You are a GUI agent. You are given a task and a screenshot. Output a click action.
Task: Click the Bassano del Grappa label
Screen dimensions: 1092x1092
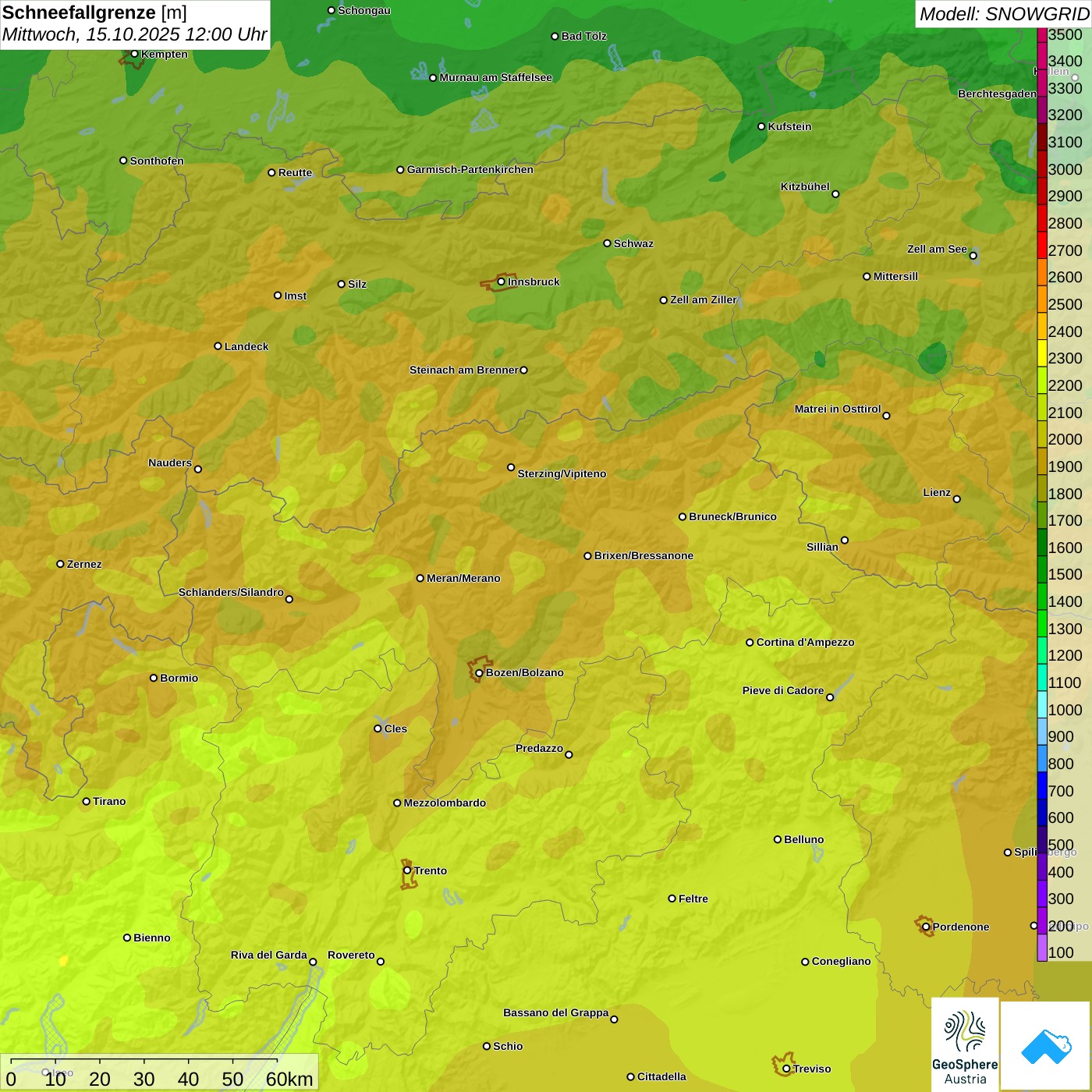(556, 1012)
